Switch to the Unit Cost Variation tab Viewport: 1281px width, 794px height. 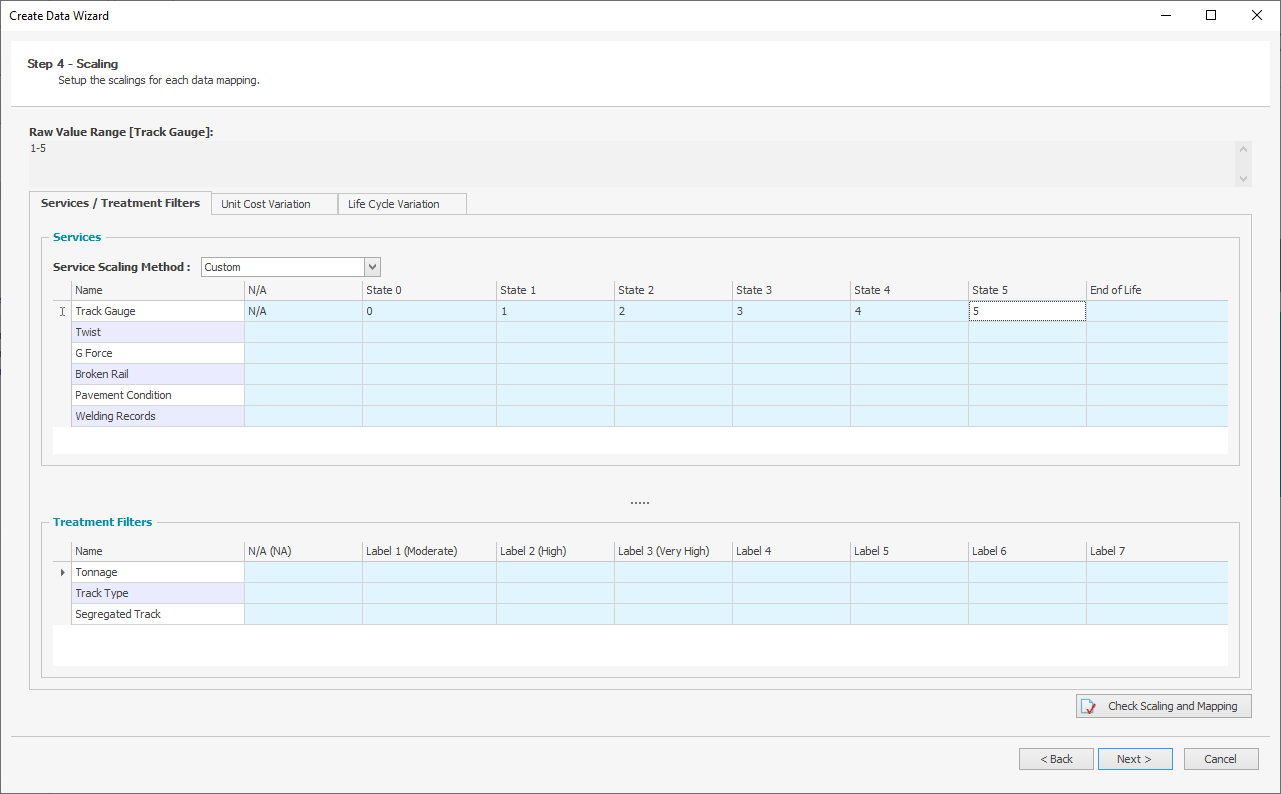(274, 203)
